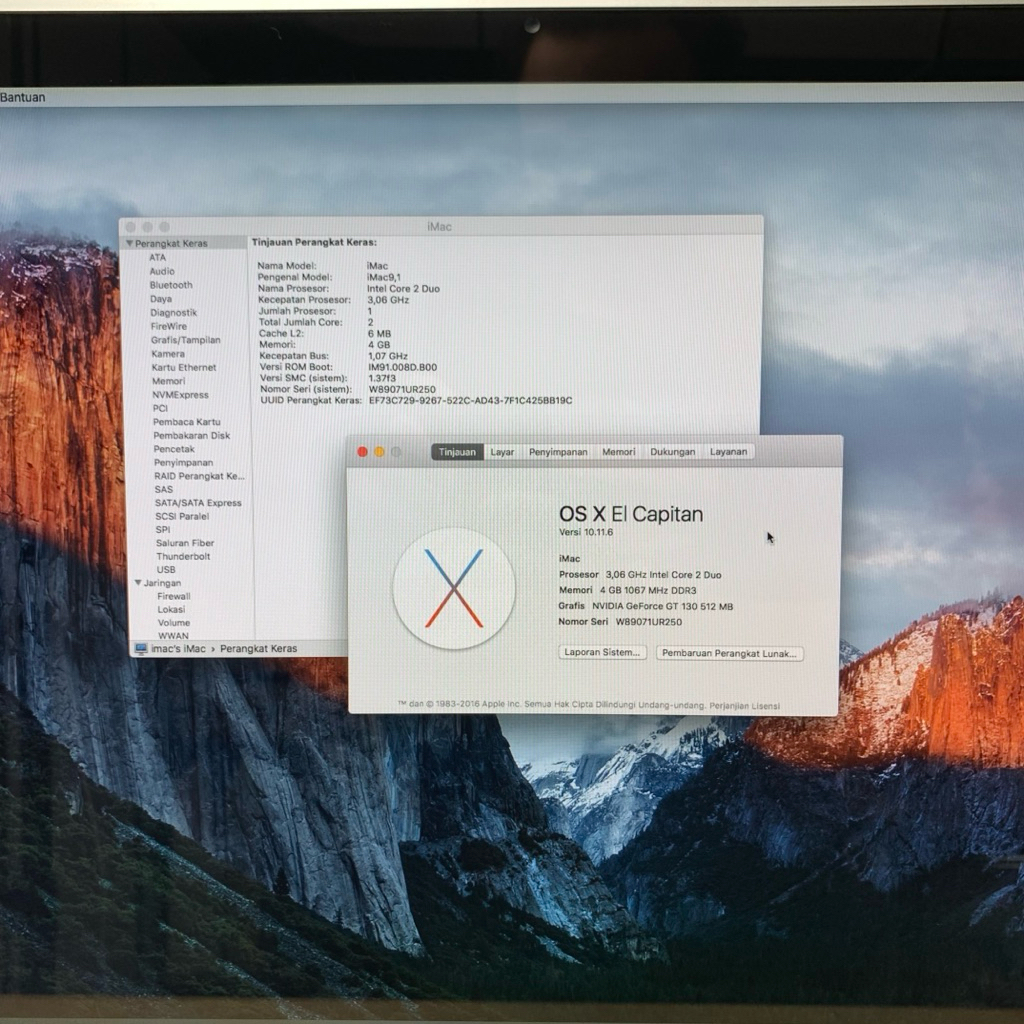
Task: Click the OS X El Capitan logo
Action: point(454,588)
